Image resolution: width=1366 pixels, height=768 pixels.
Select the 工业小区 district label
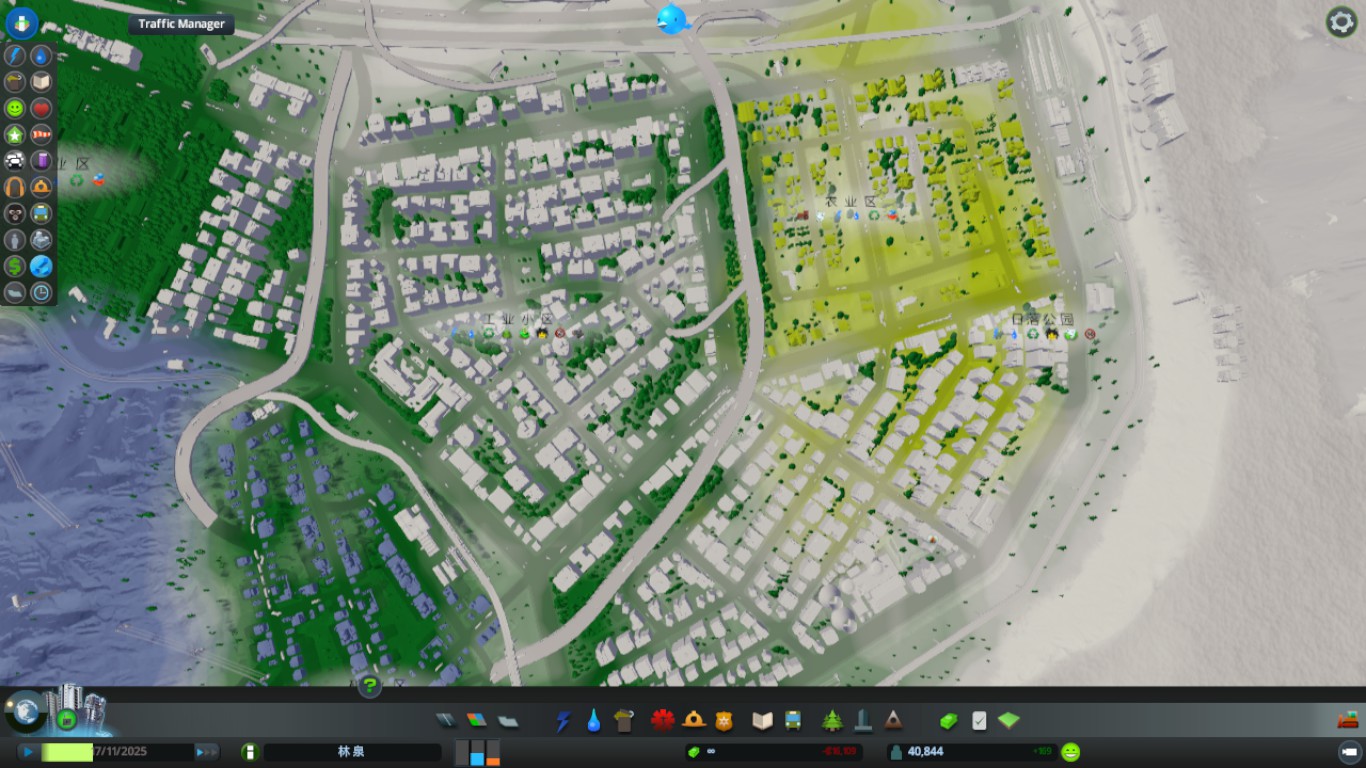pyautogui.click(x=518, y=318)
